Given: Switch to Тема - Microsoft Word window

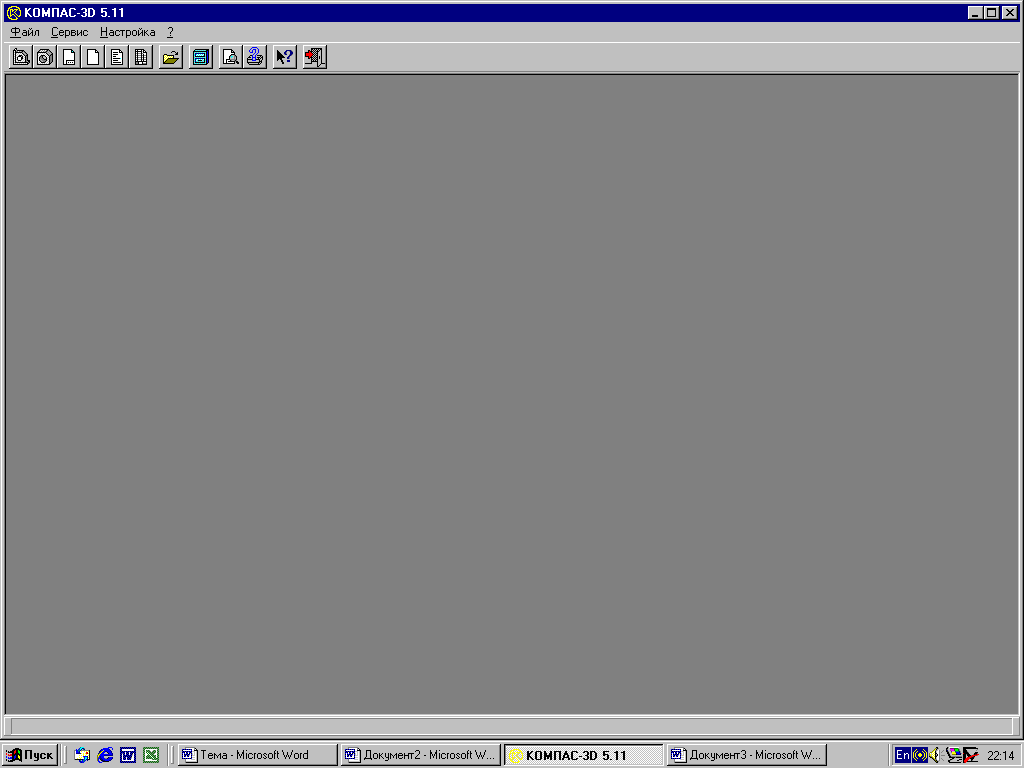Looking at the screenshot, I should pos(257,755).
